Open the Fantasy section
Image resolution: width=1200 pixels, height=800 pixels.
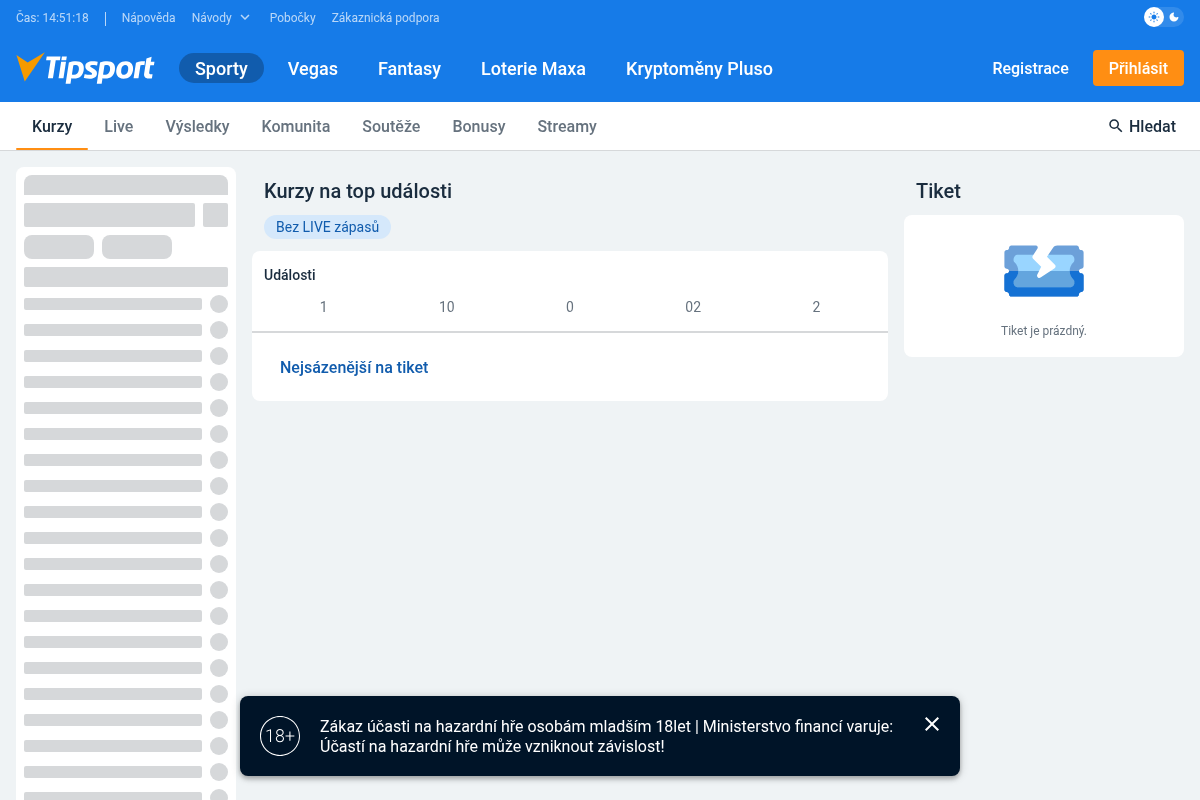point(409,68)
